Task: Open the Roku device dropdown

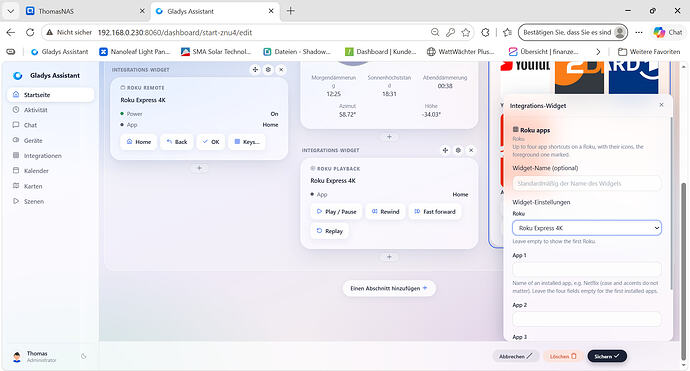Action: point(587,228)
